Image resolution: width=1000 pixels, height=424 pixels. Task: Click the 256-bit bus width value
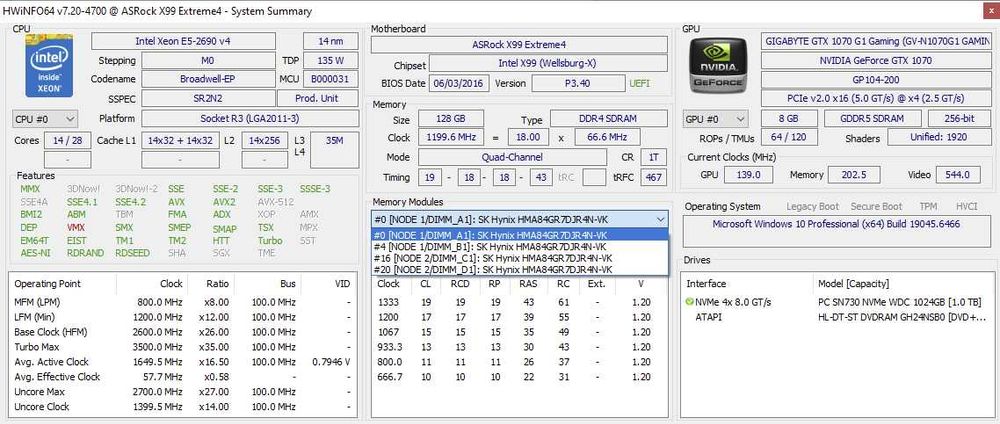point(960,119)
